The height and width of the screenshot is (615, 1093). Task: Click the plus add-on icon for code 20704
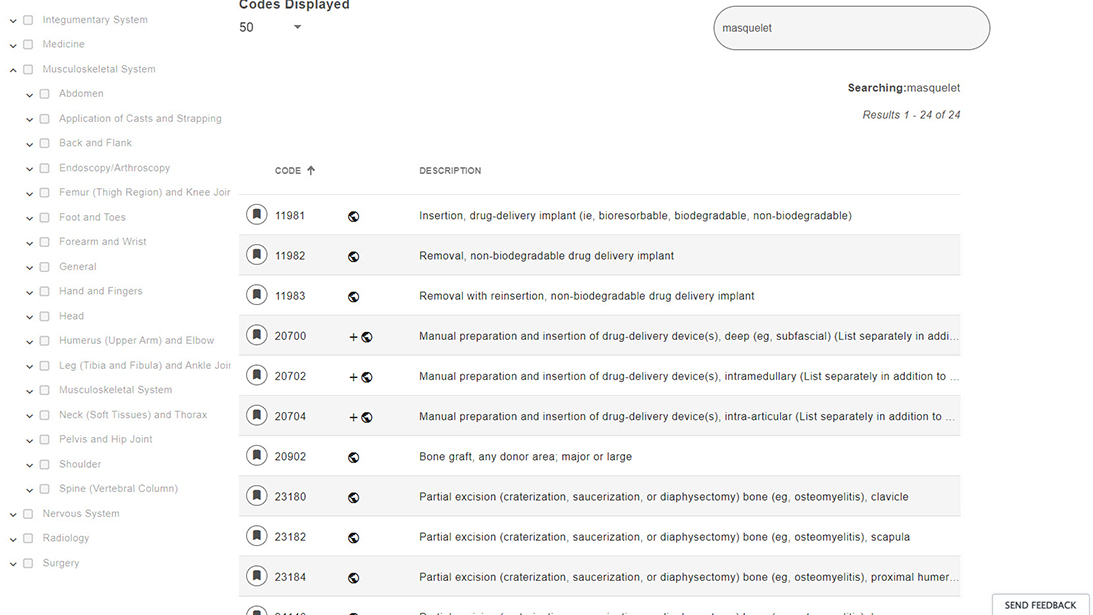pos(353,417)
